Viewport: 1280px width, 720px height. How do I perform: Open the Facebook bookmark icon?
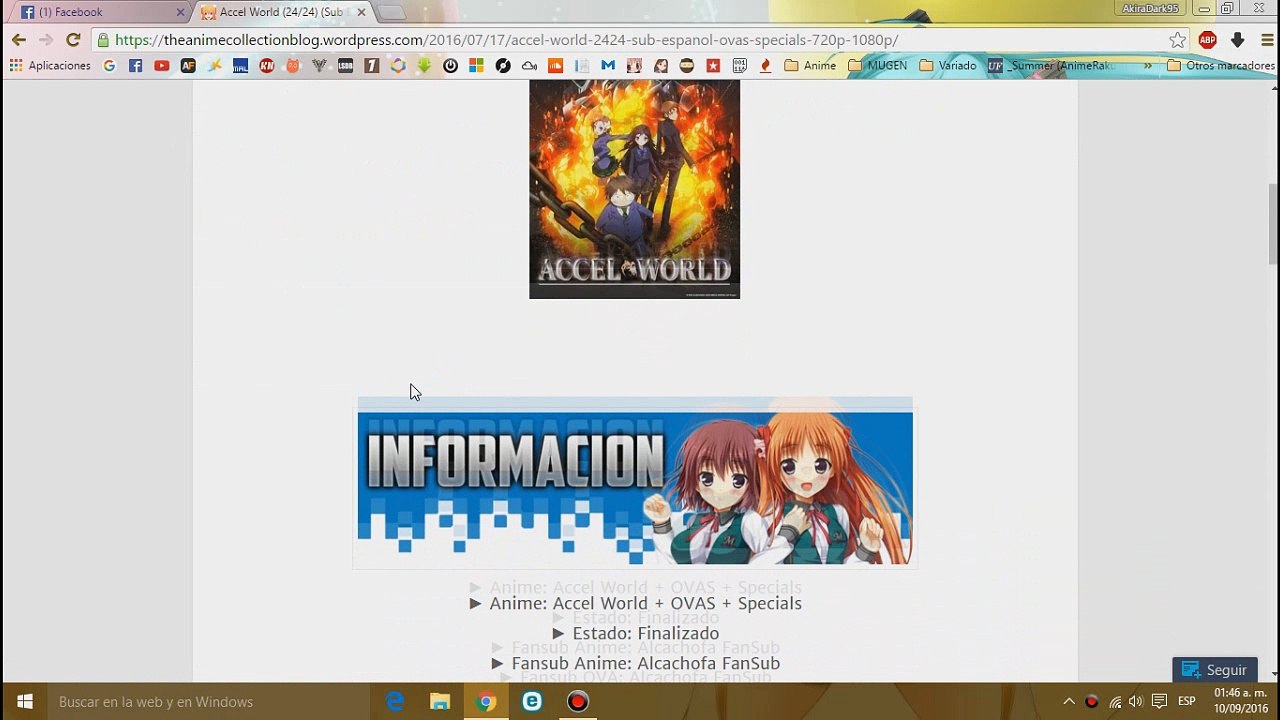pos(135,66)
